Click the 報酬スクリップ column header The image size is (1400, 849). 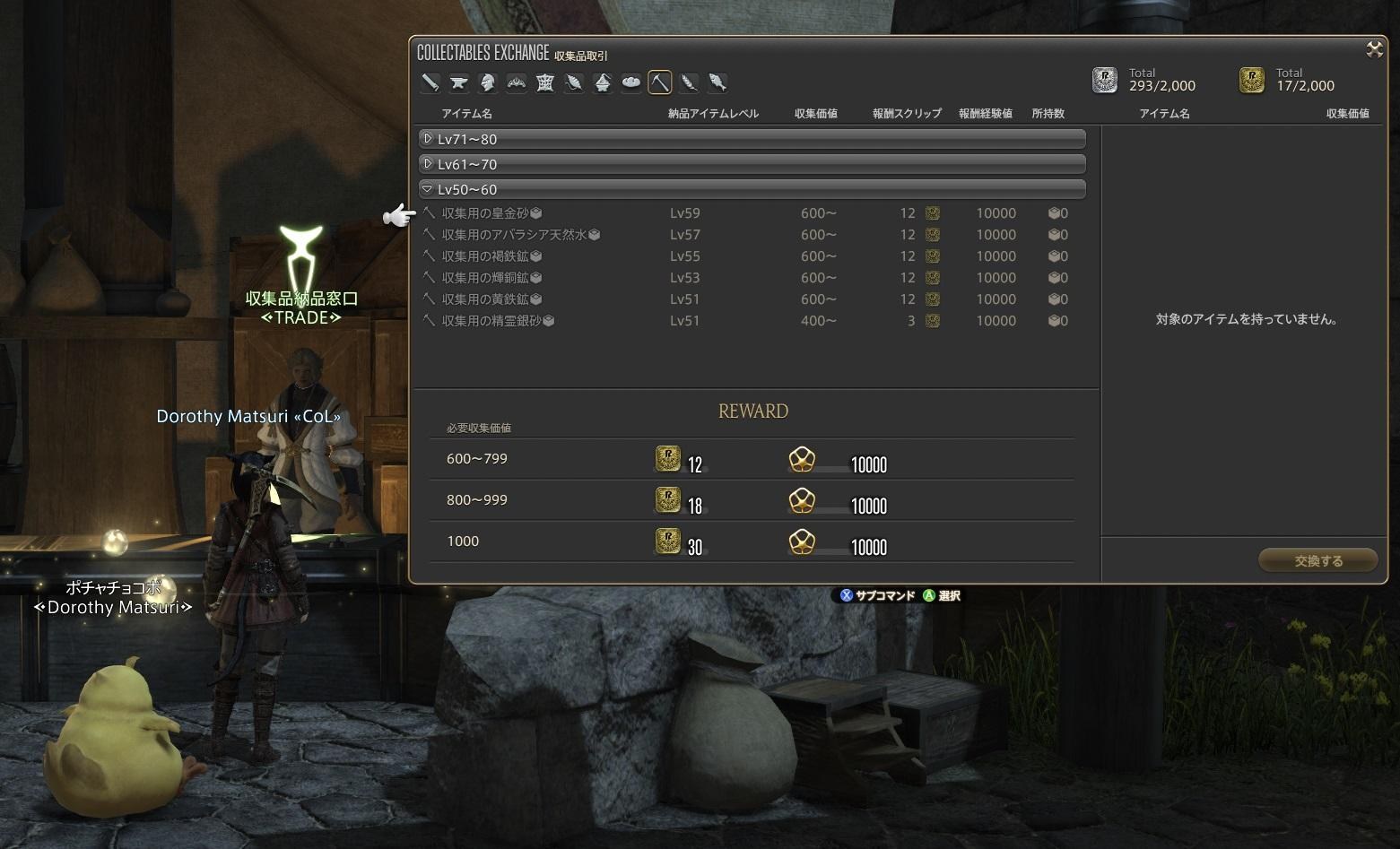pos(907,114)
